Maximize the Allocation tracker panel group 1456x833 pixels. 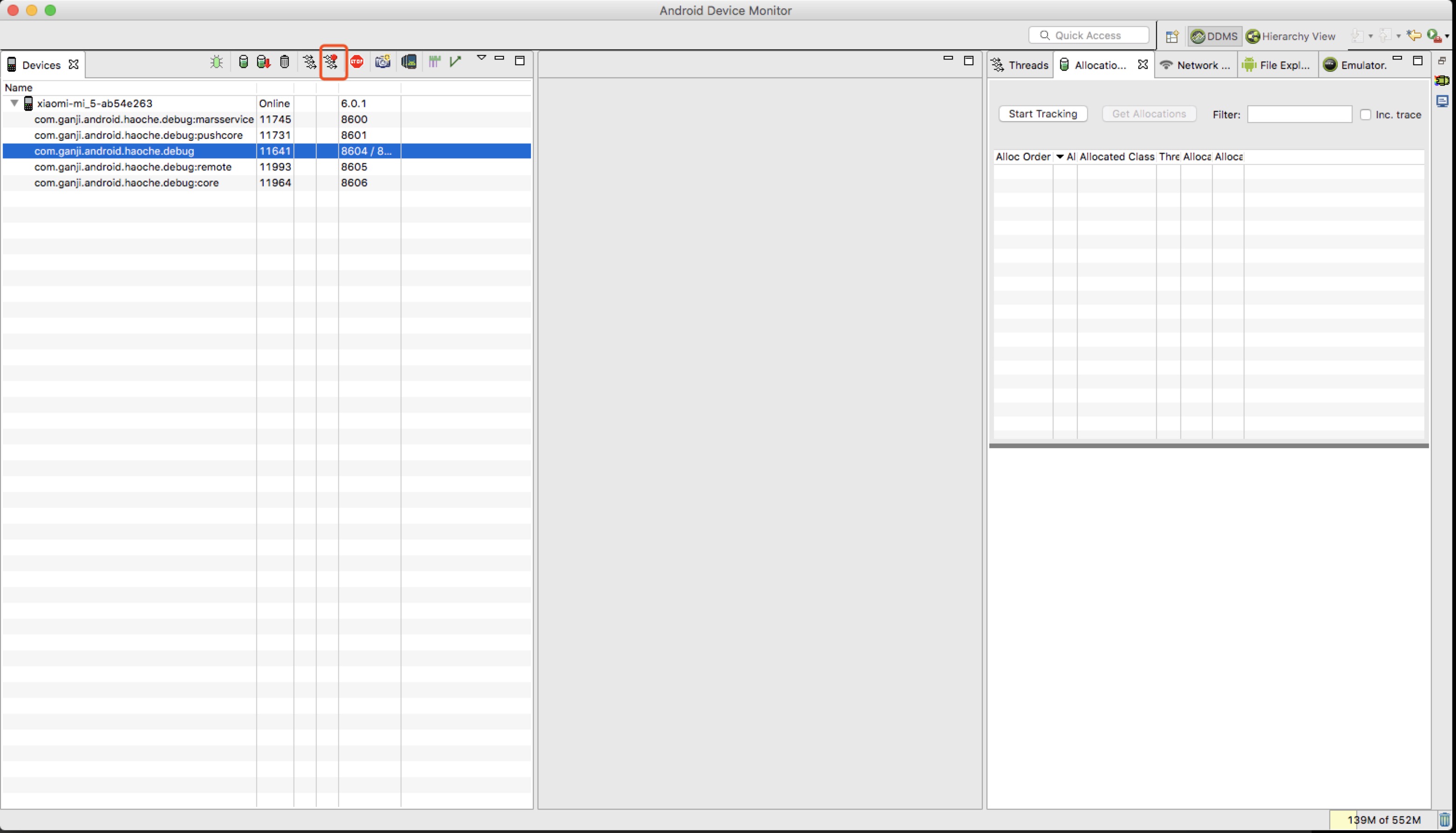1417,61
